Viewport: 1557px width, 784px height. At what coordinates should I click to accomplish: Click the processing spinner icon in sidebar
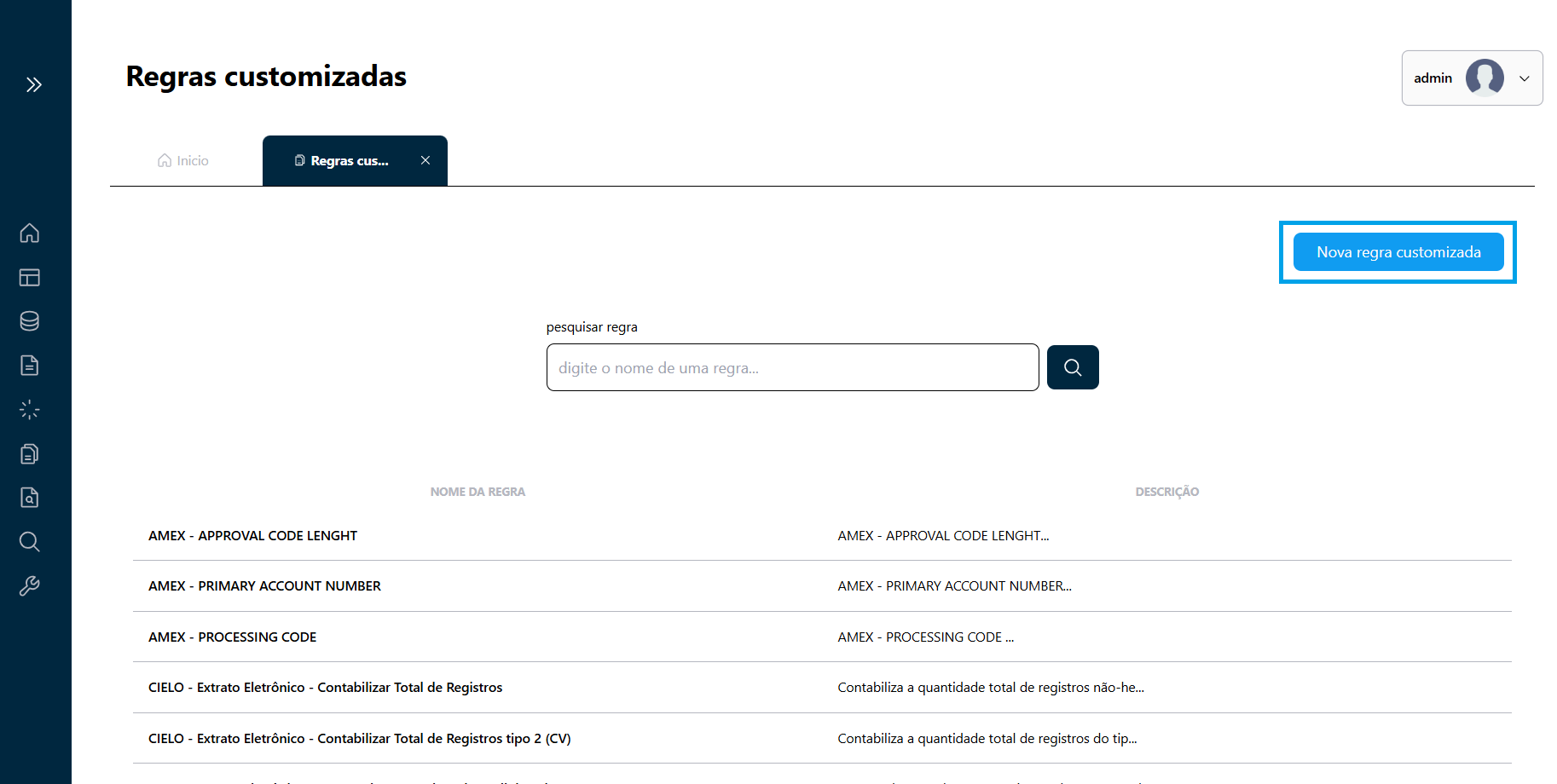pos(29,409)
